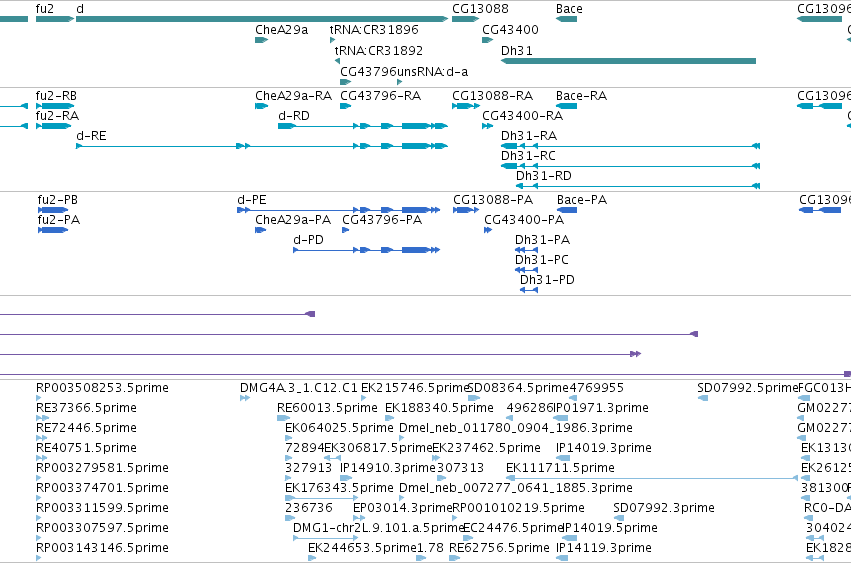Click EST RP003279581.5prime

pos(102,468)
